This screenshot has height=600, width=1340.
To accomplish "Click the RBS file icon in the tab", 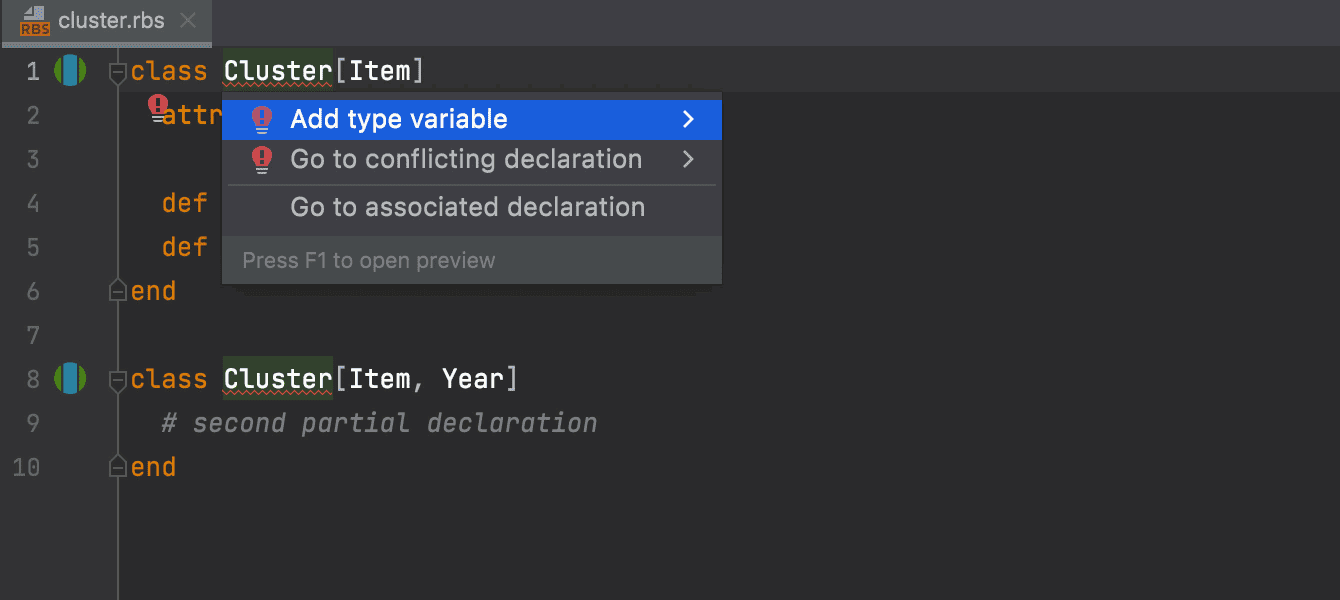I will pos(35,21).
